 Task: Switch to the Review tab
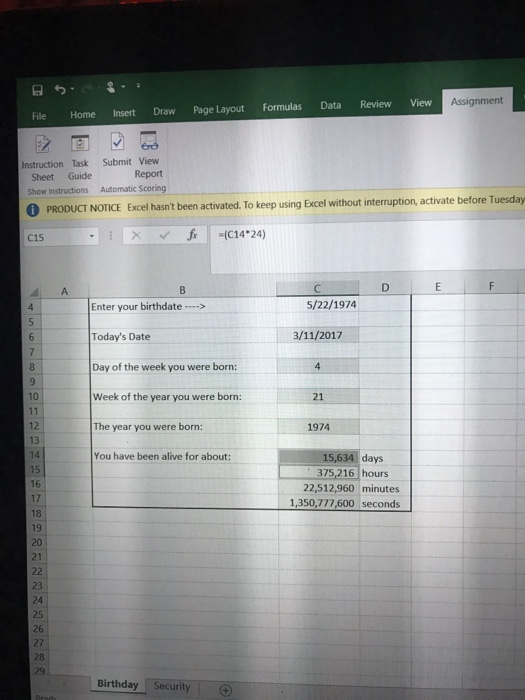click(x=375, y=104)
